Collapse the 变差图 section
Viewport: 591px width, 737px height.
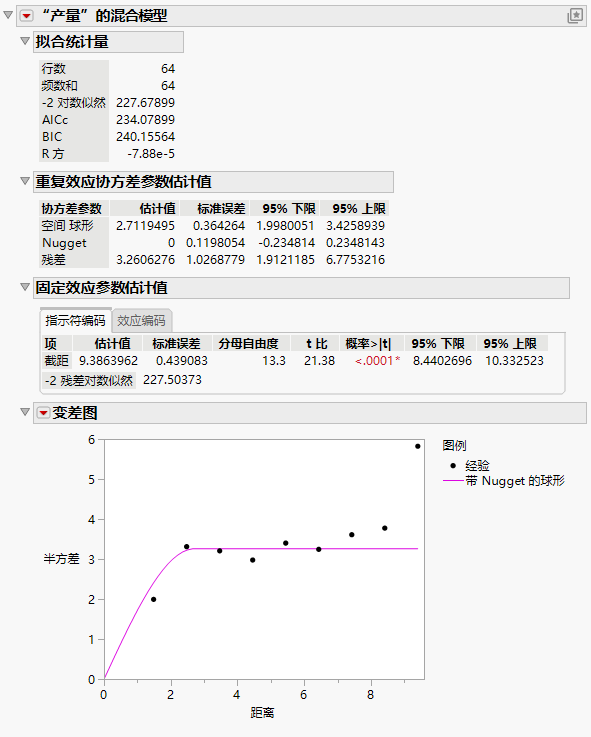pos(25,412)
